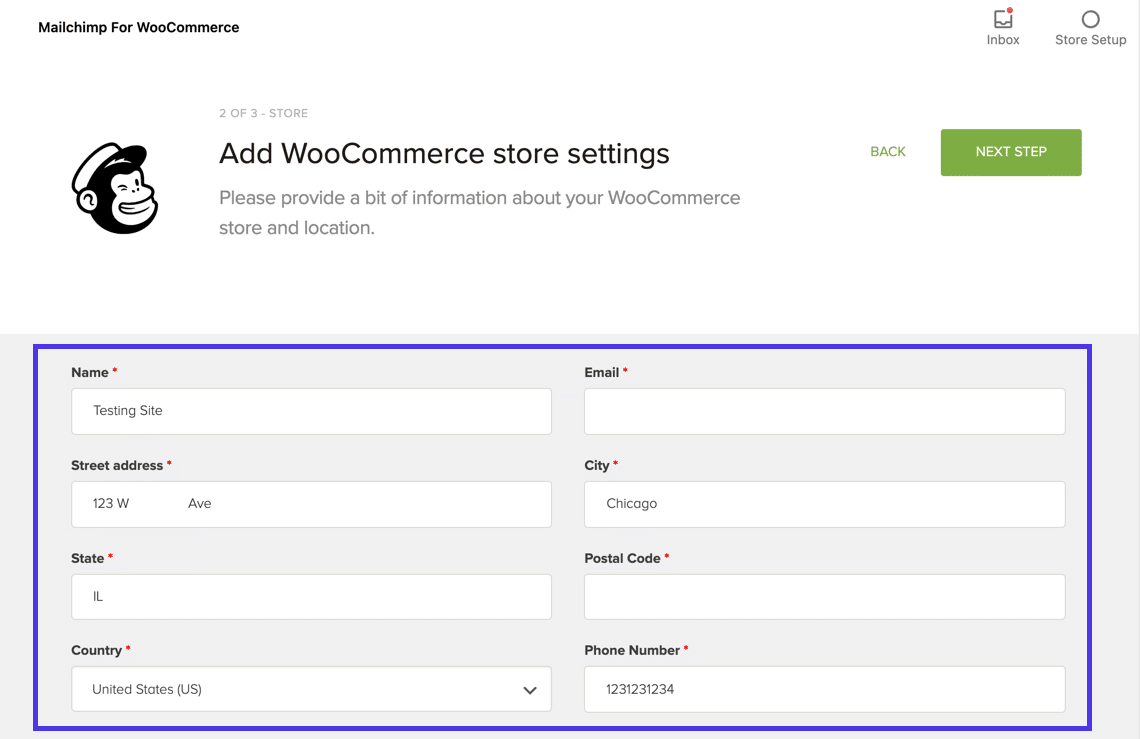Click the Country dropdown chevron arrow
The width and height of the screenshot is (1140, 739).
point(530,690)
